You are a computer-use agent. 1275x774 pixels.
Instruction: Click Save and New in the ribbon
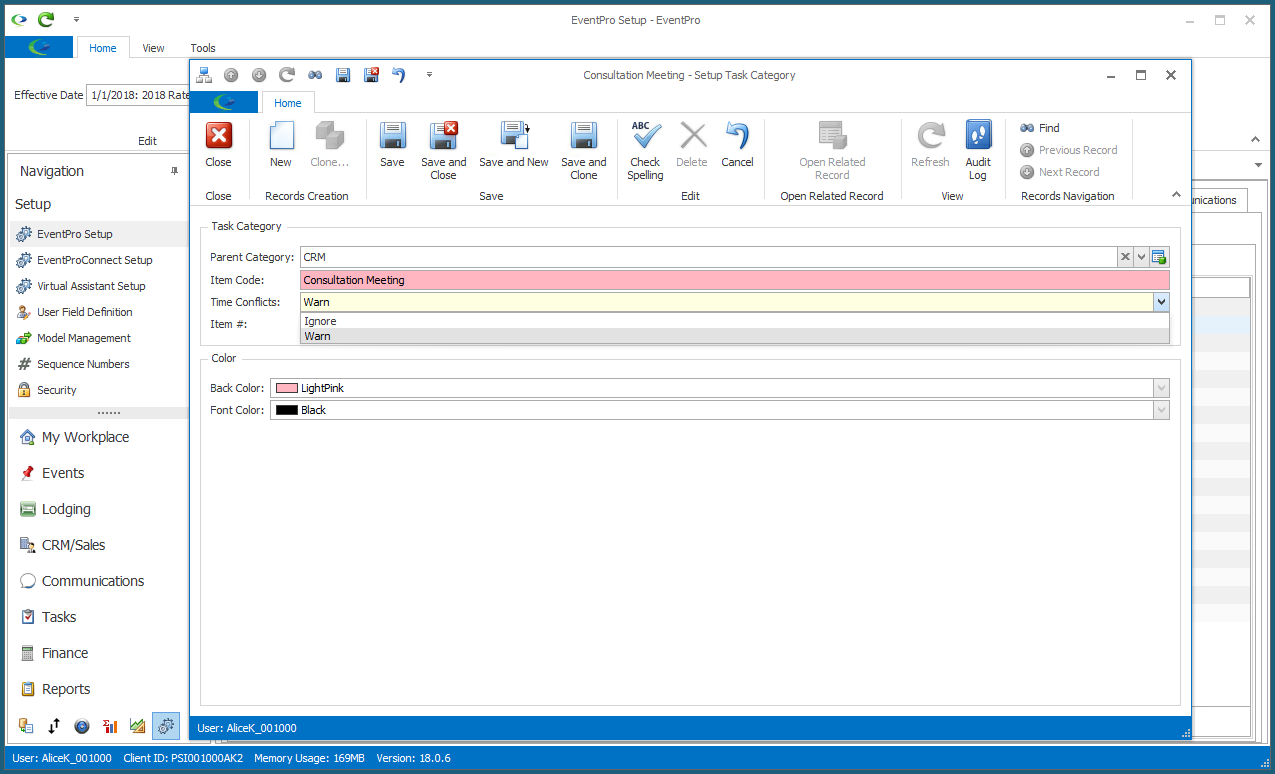[x=514, y=144]
